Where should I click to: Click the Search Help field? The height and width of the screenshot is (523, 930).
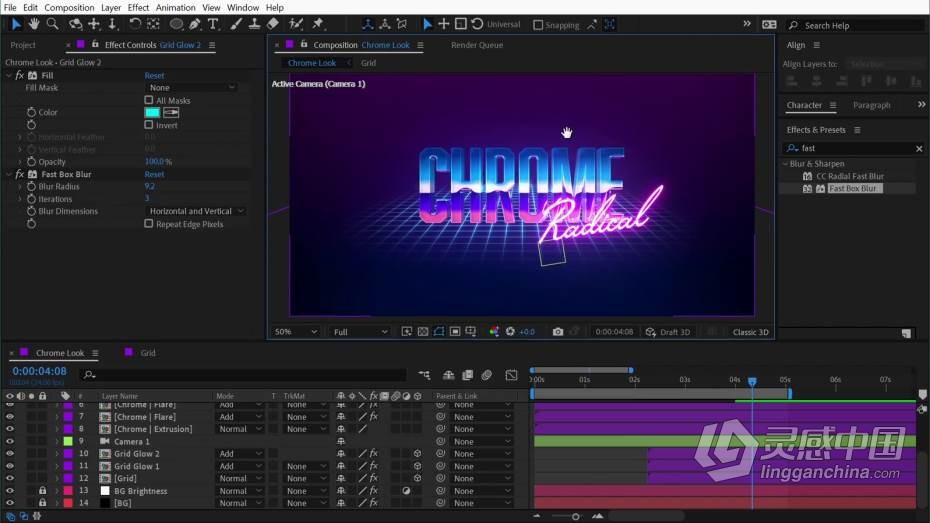(854, 25)
